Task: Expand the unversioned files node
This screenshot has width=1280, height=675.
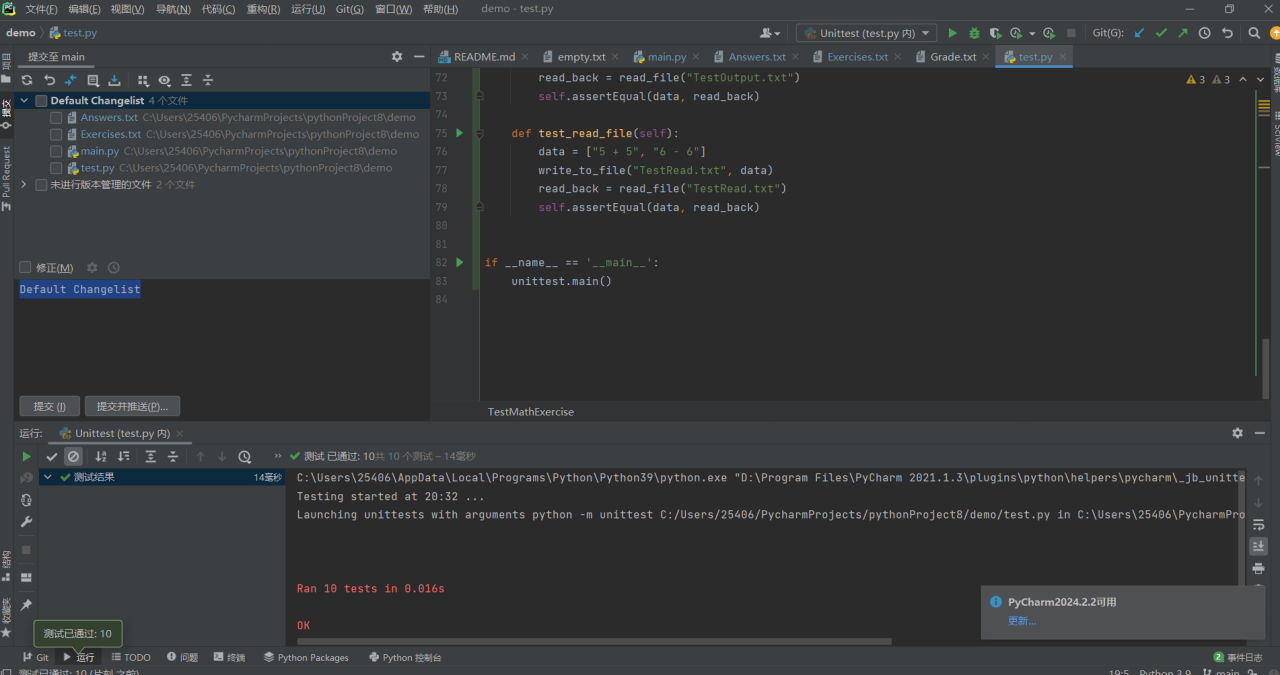Action: click(x=25, y=185)
